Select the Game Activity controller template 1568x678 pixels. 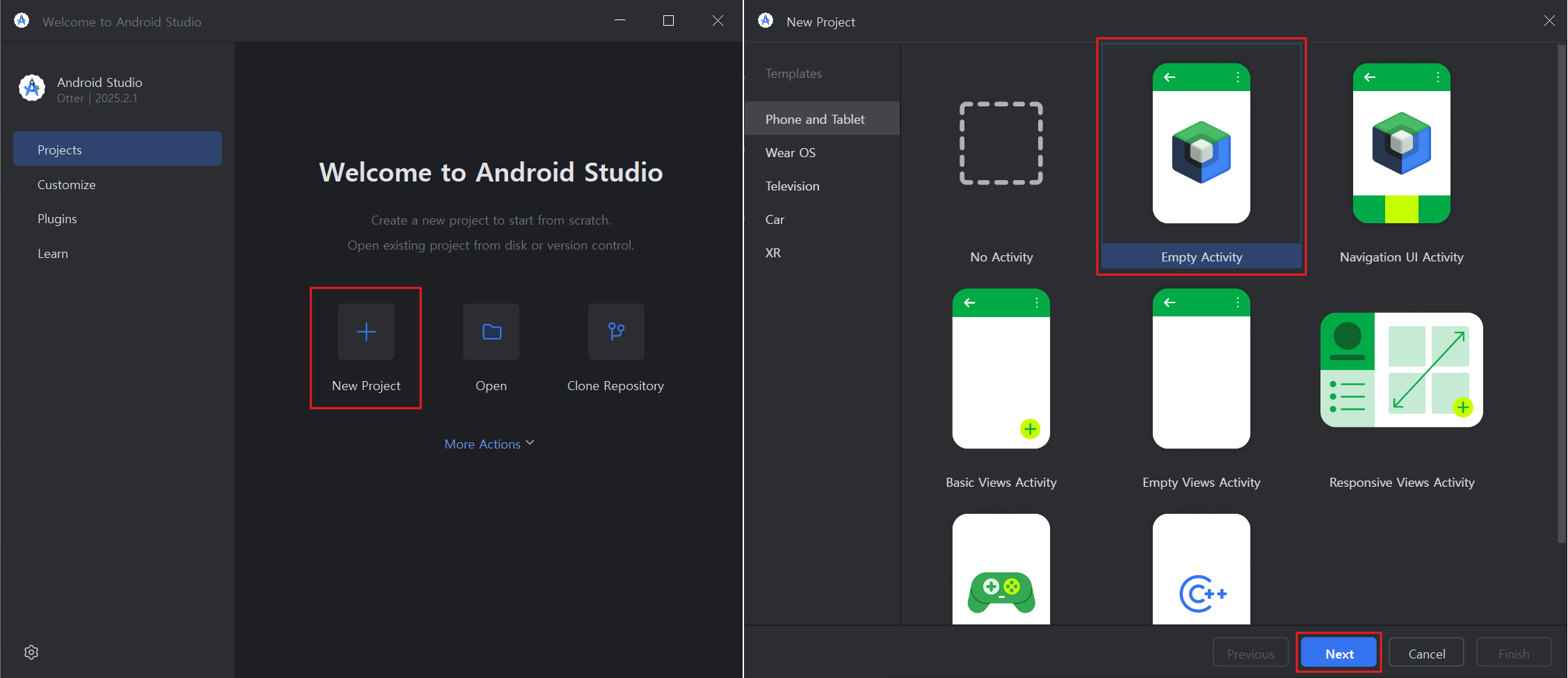coord(1001,569)
